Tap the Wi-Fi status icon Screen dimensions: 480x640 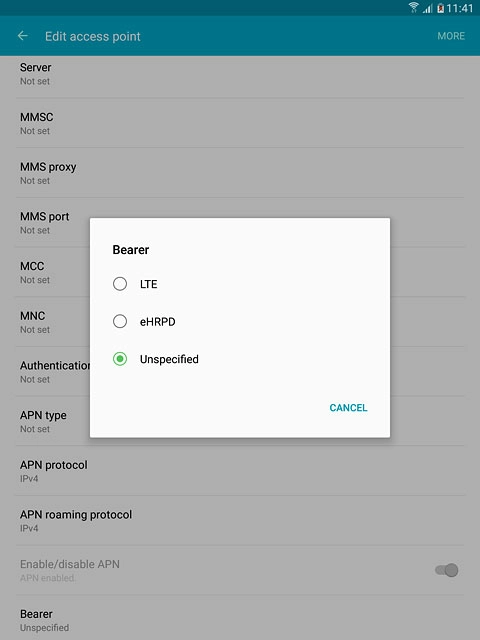[413, 7]
